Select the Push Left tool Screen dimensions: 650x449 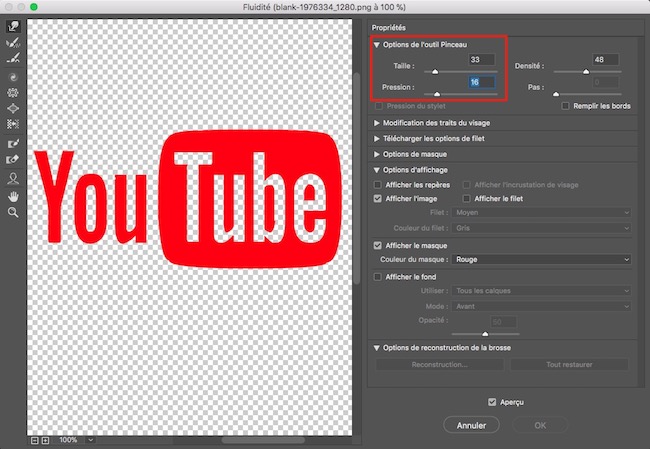[13, 124]
